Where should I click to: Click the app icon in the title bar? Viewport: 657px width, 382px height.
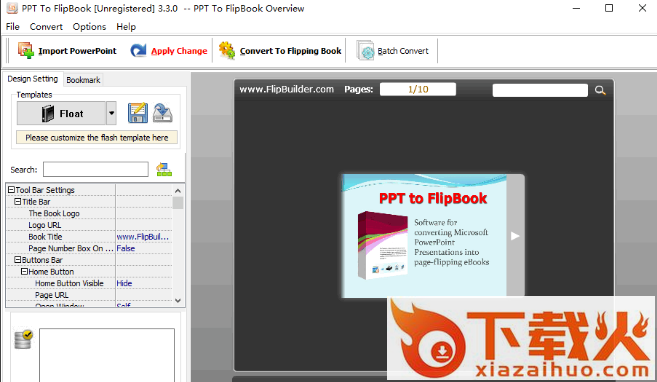(x=12, y=8)
